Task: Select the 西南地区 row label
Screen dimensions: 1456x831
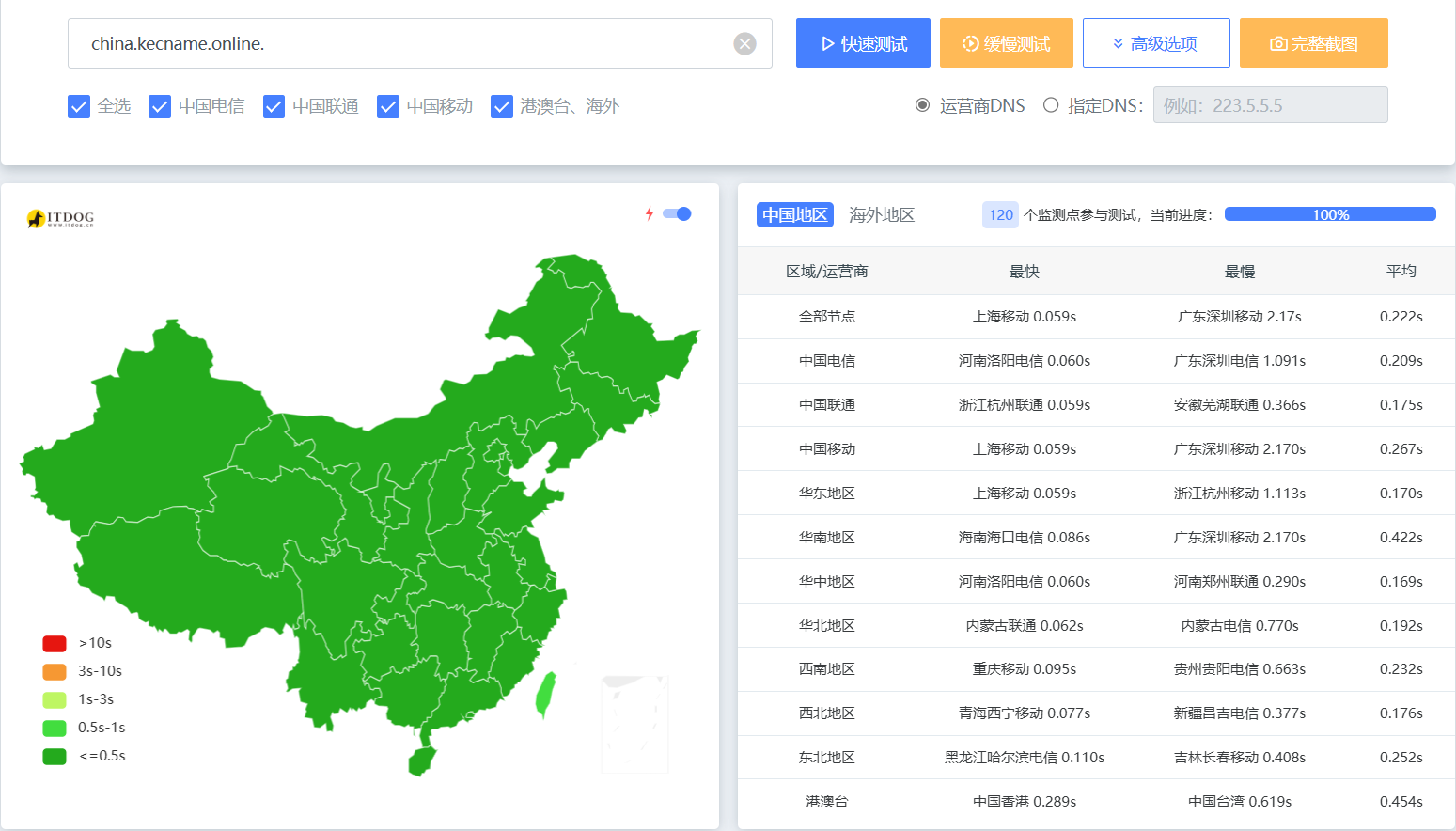Action: pos(827,669)
